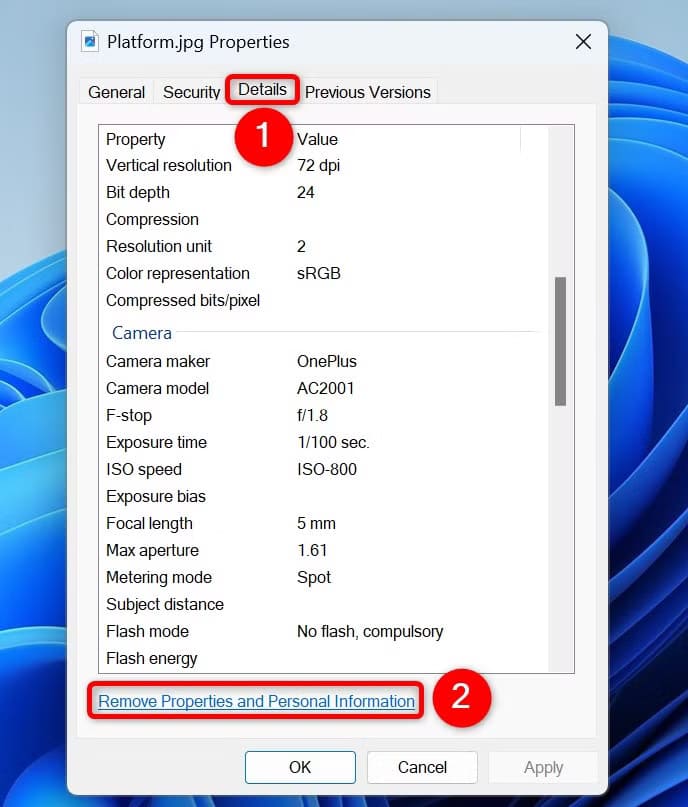Click the OnePlus value
The width and height of the screenshot is (688, 807).
326,361
